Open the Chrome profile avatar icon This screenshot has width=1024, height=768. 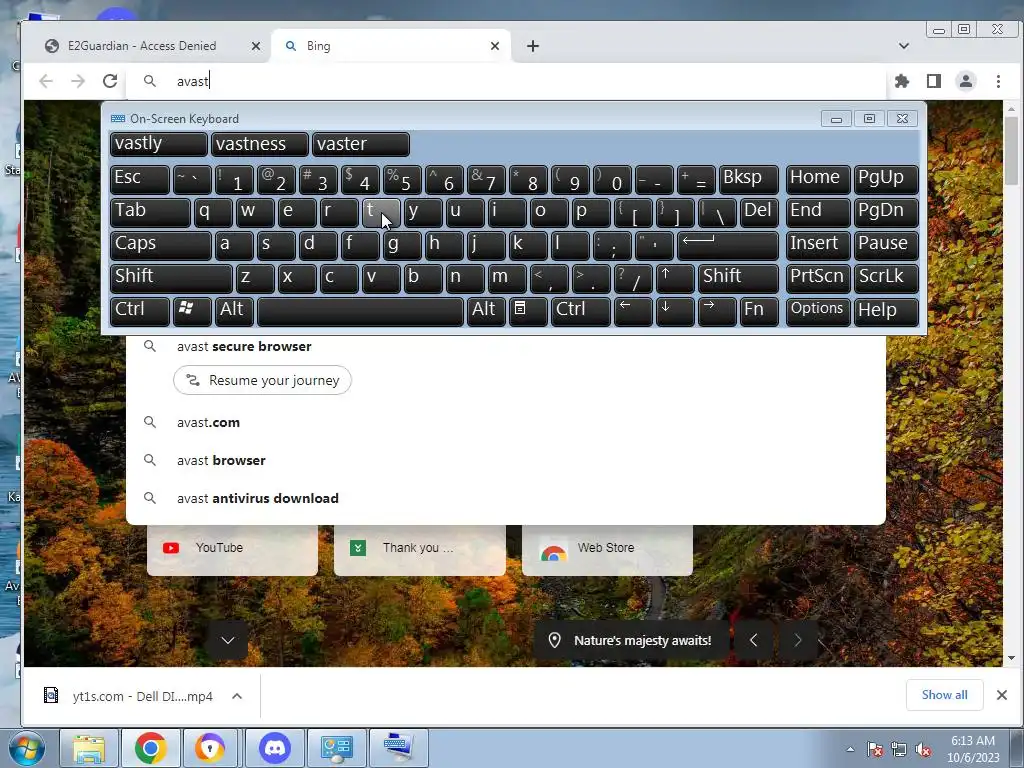pos(966,81)
